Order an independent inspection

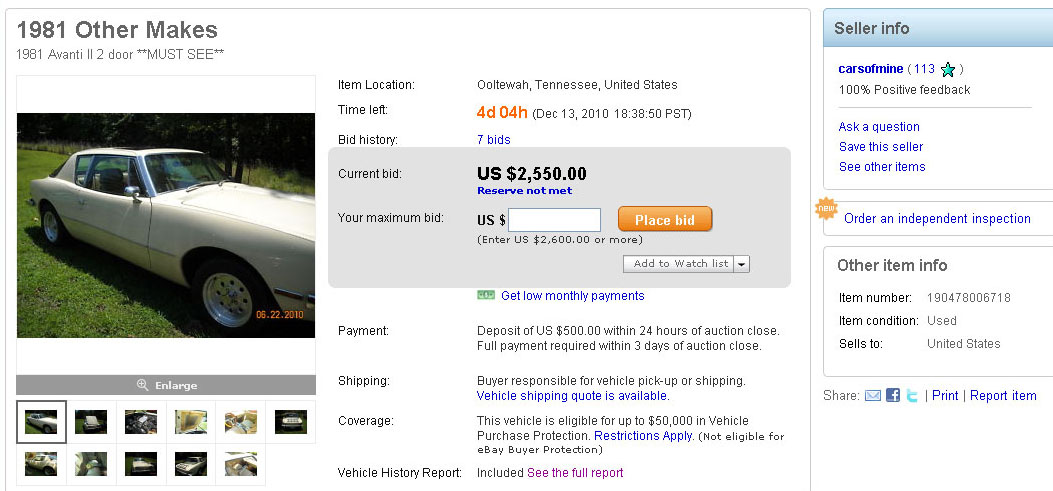click(937, 218)
